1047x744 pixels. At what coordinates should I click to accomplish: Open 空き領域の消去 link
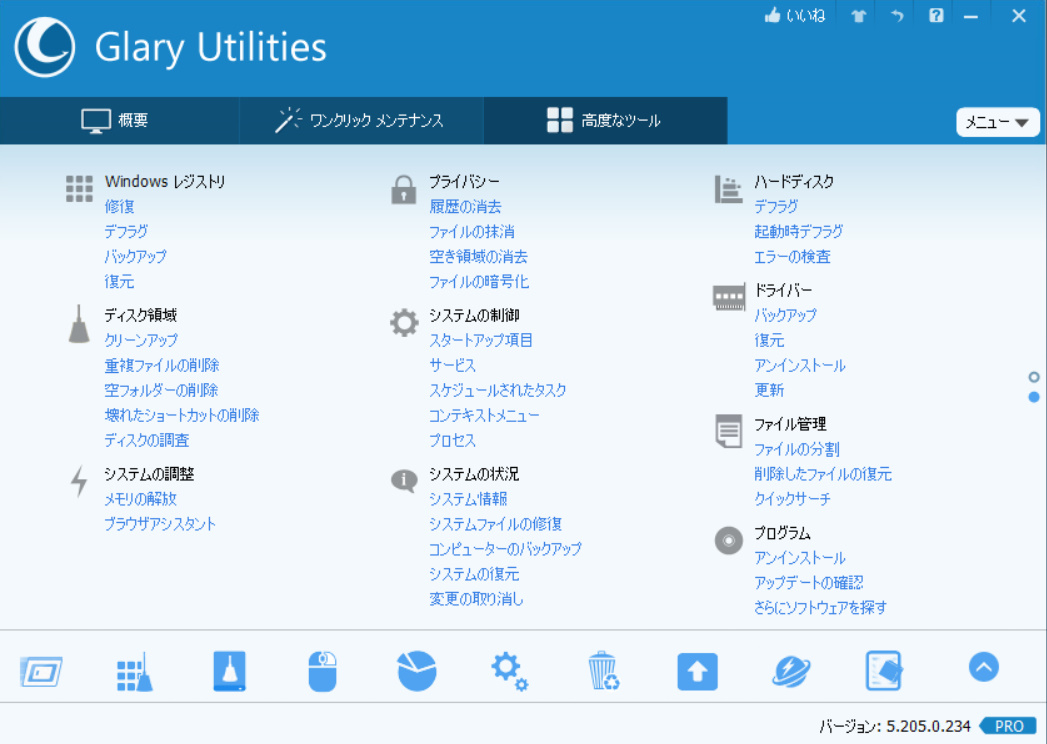pyautogui.click(x=478, y=256)
